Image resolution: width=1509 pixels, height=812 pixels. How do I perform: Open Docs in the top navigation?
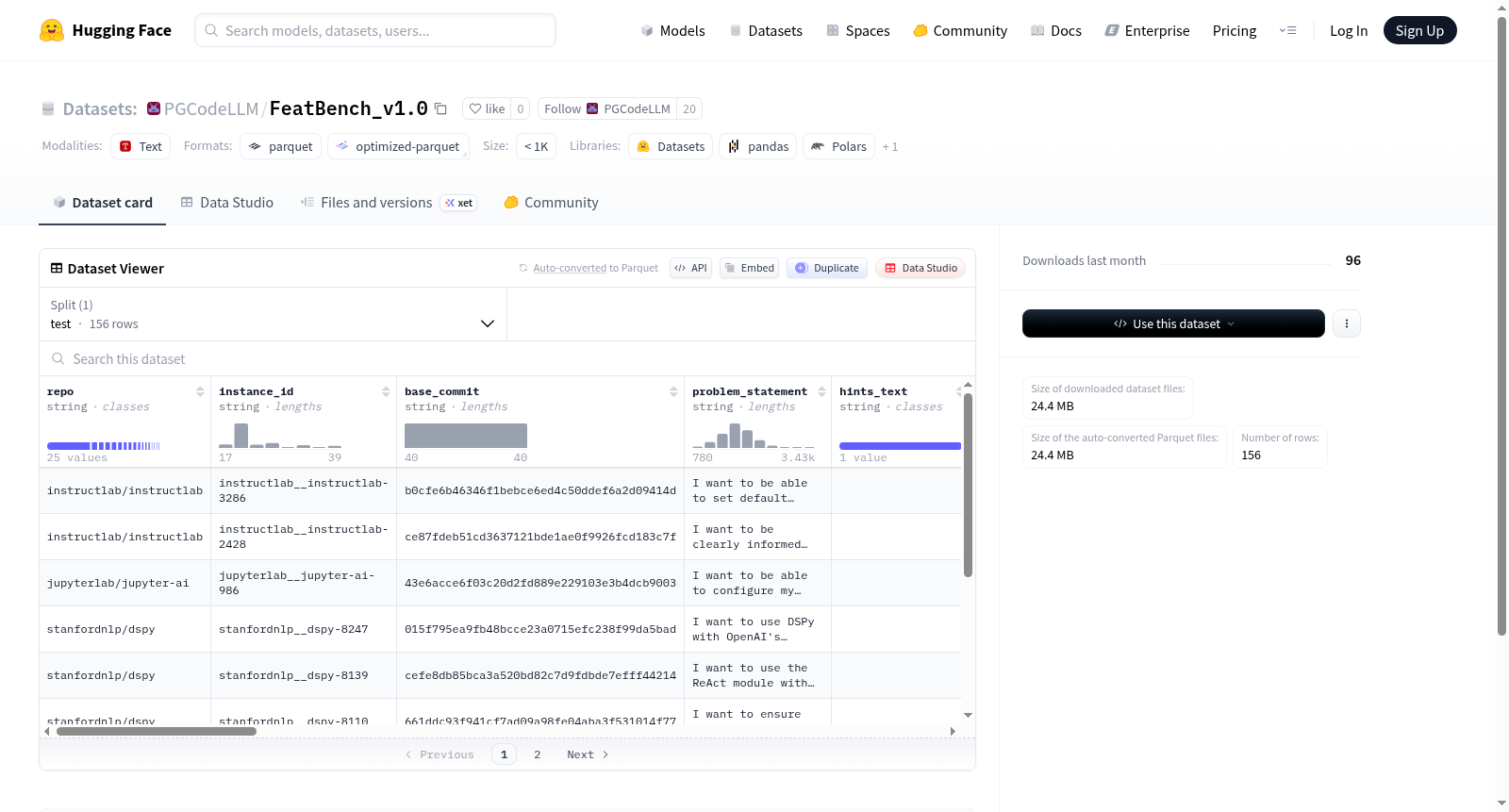tap(1056, 30)
